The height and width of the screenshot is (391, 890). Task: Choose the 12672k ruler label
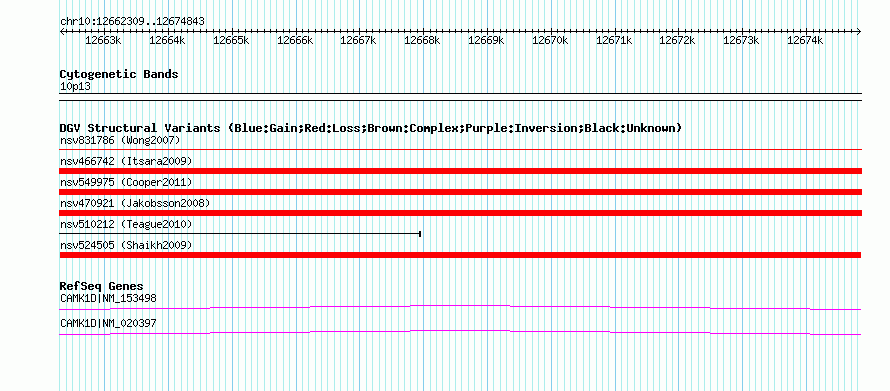(677, 41)
